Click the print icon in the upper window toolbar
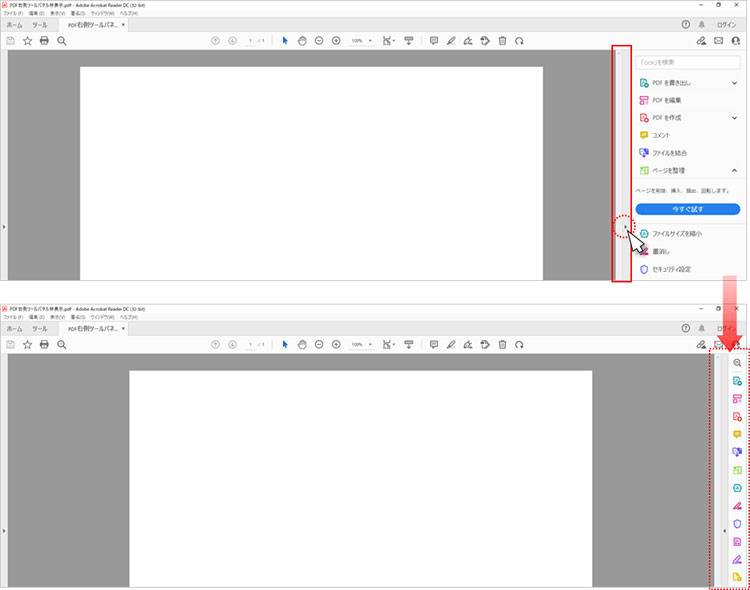750x590 pixels. point(44,41)
